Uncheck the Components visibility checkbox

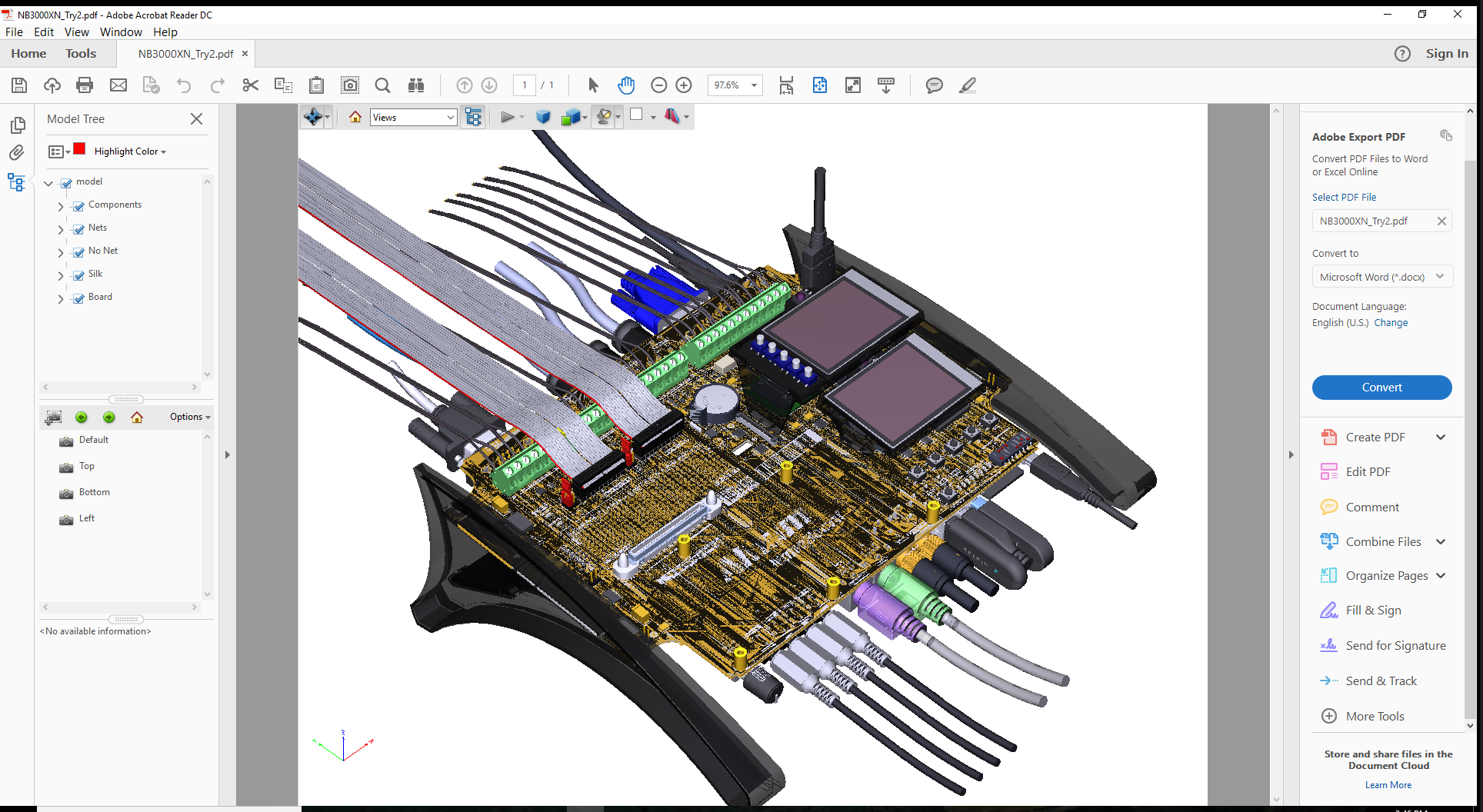(78, 206)
